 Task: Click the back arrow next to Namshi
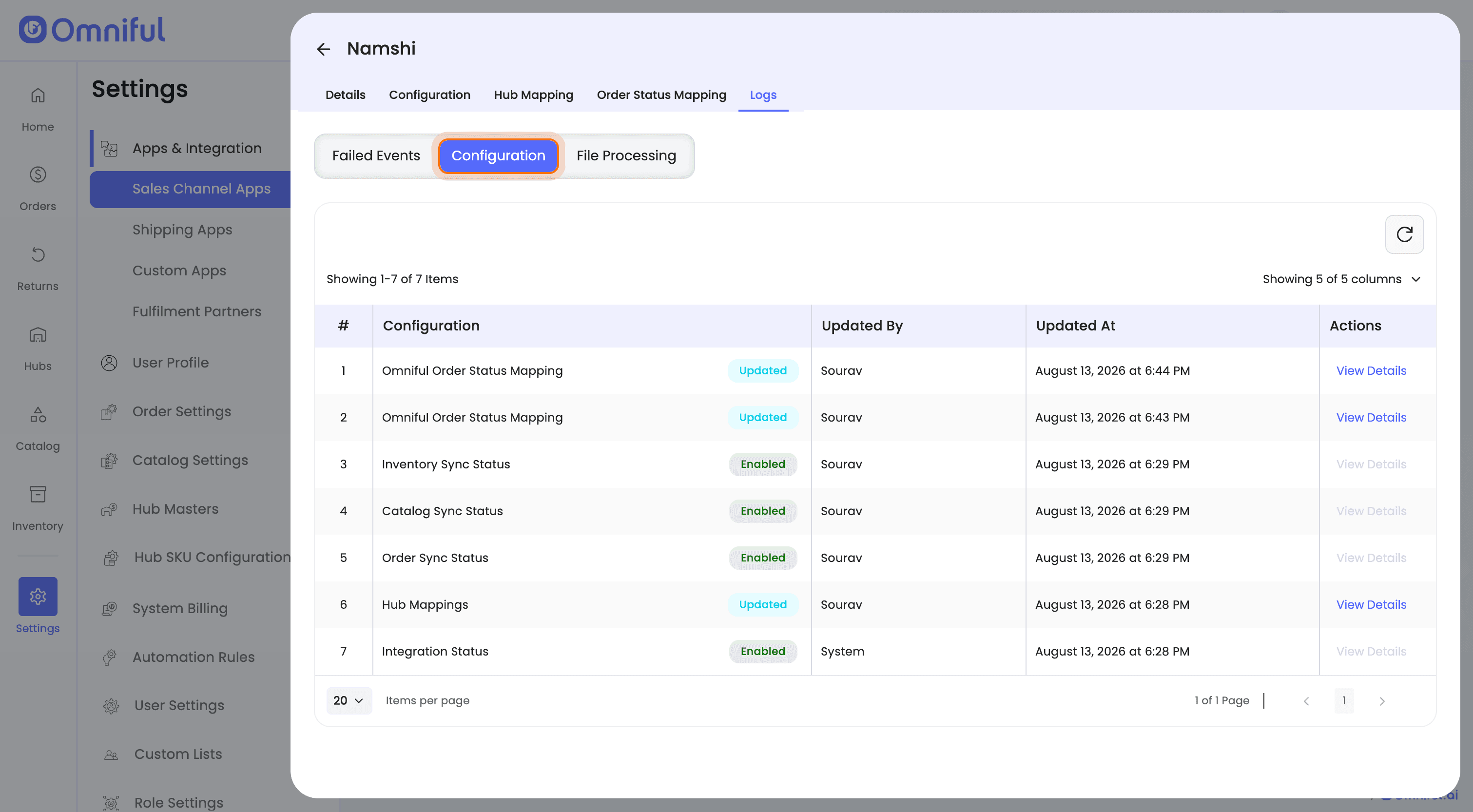tap(324, 49)
